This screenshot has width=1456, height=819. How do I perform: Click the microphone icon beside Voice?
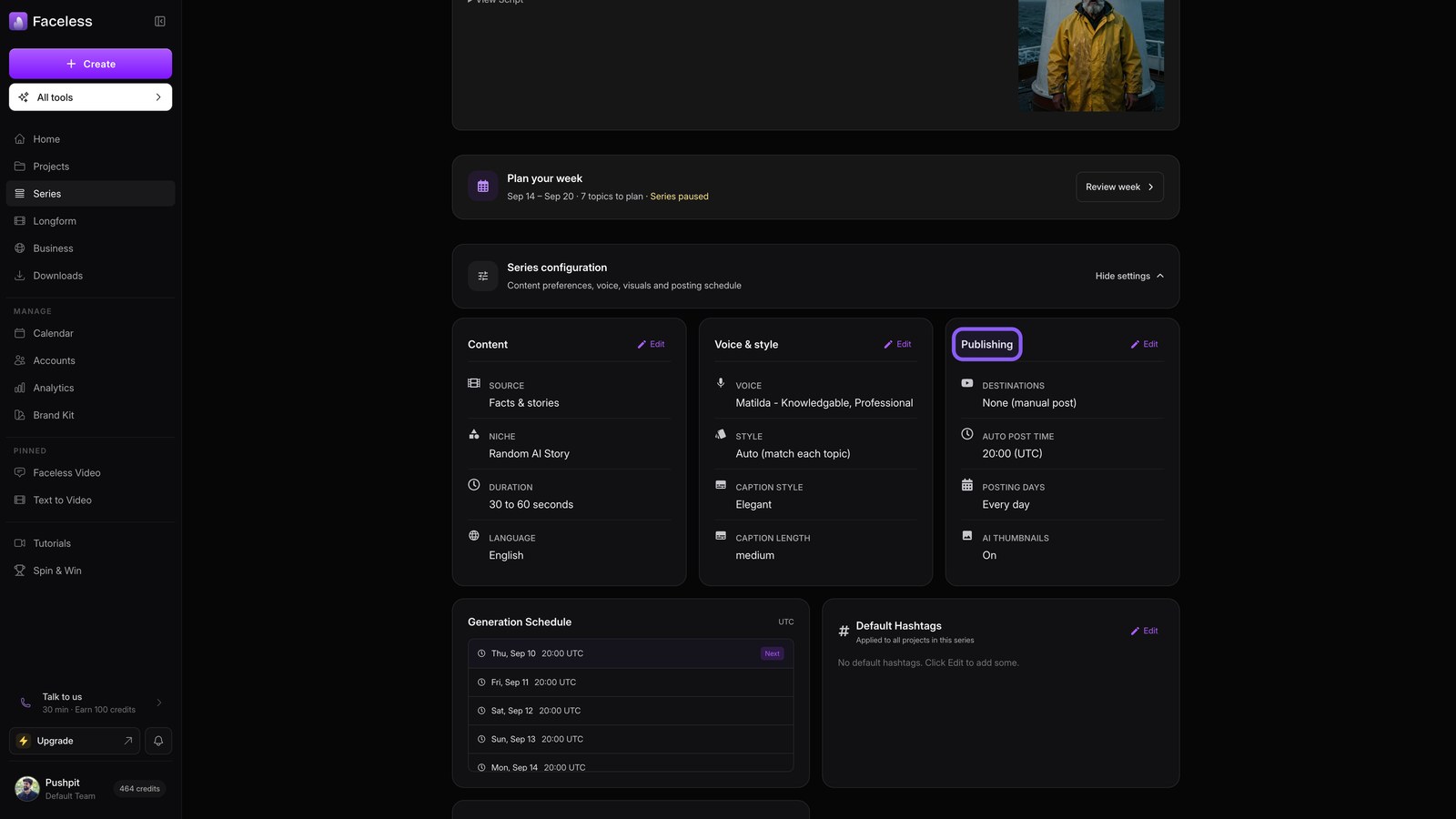pyautogui.click(x=721, y=383)
